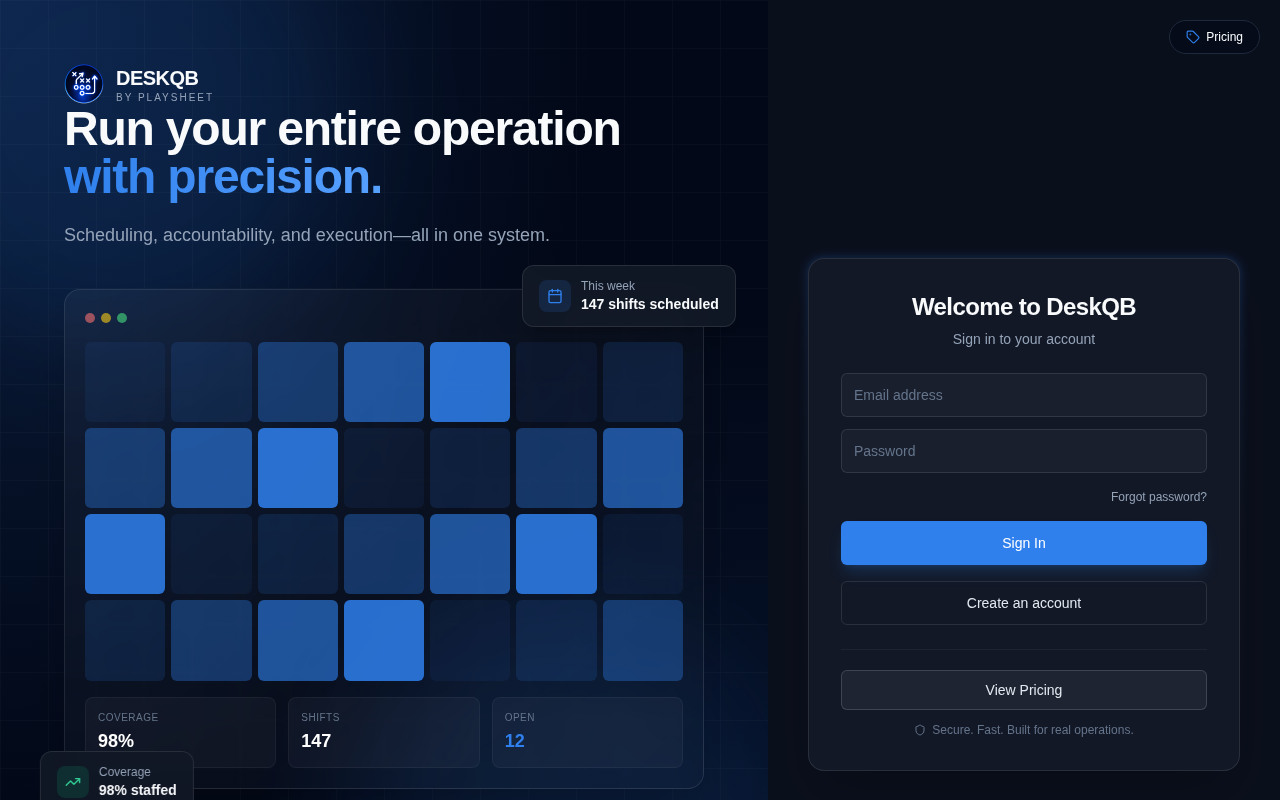
Task: Click the yellow dot in mock window
Action: point(106,318)
